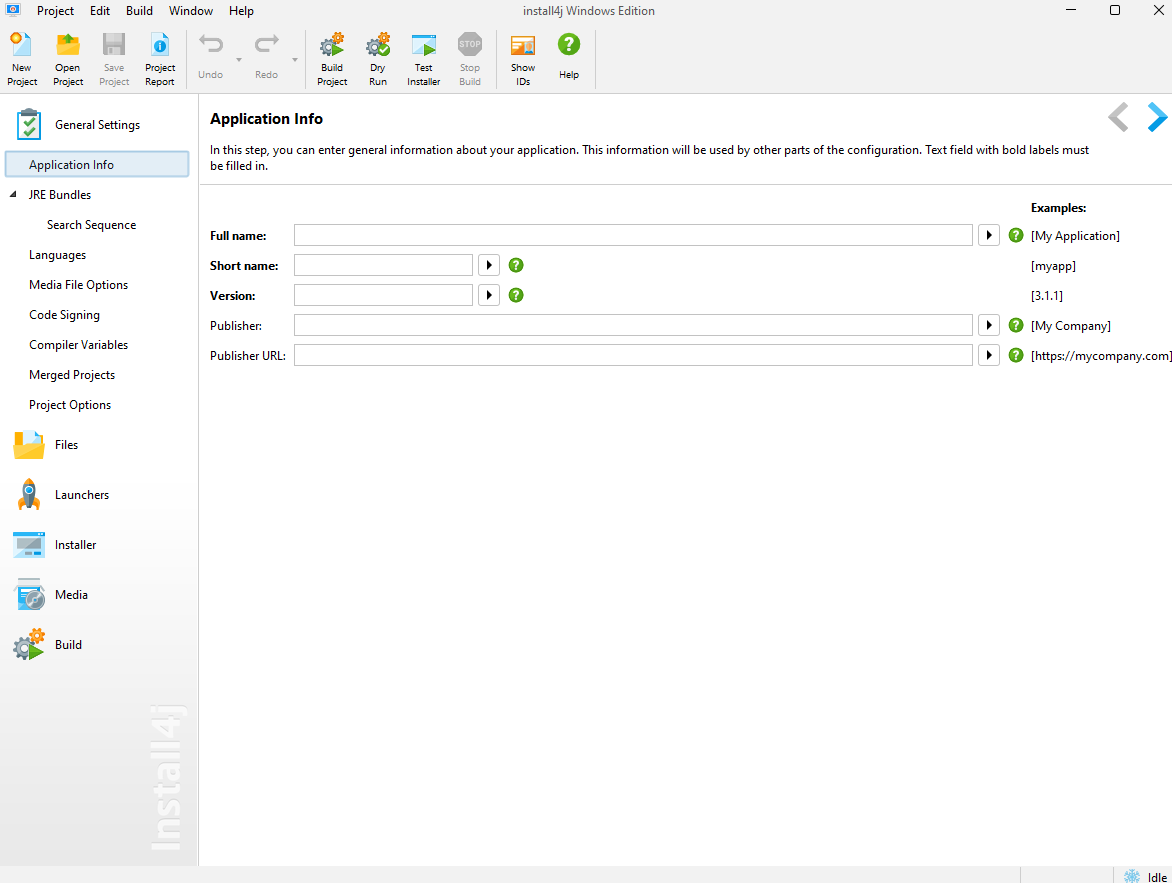The width and height of the screenshot is (1172, 883).
Task: Click the [My Application] example text
Action: point(1075,236)
